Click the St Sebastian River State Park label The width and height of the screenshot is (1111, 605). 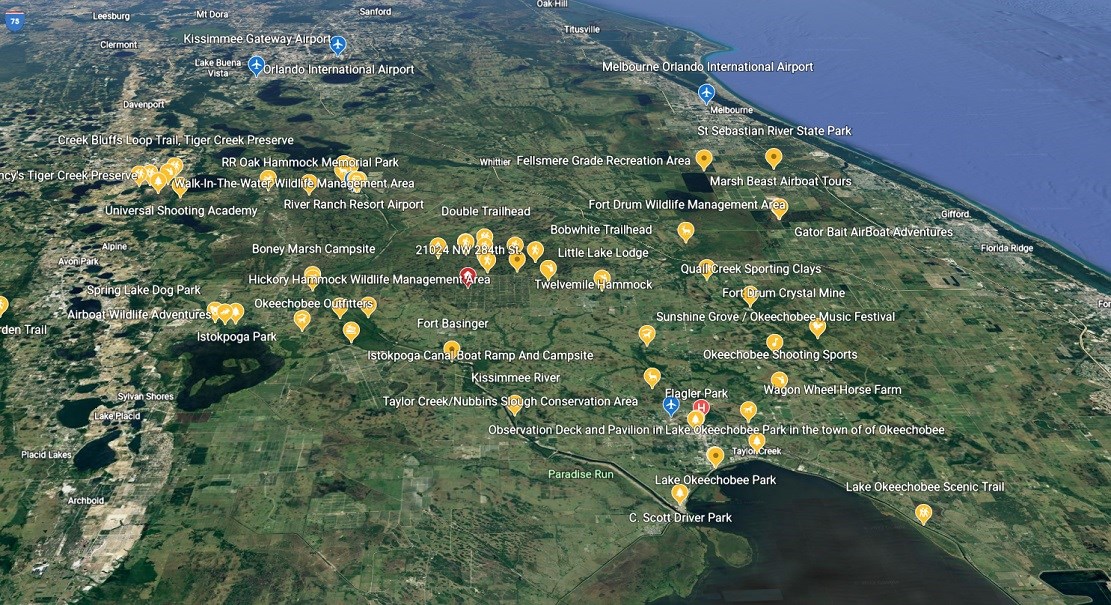[774, 131]
